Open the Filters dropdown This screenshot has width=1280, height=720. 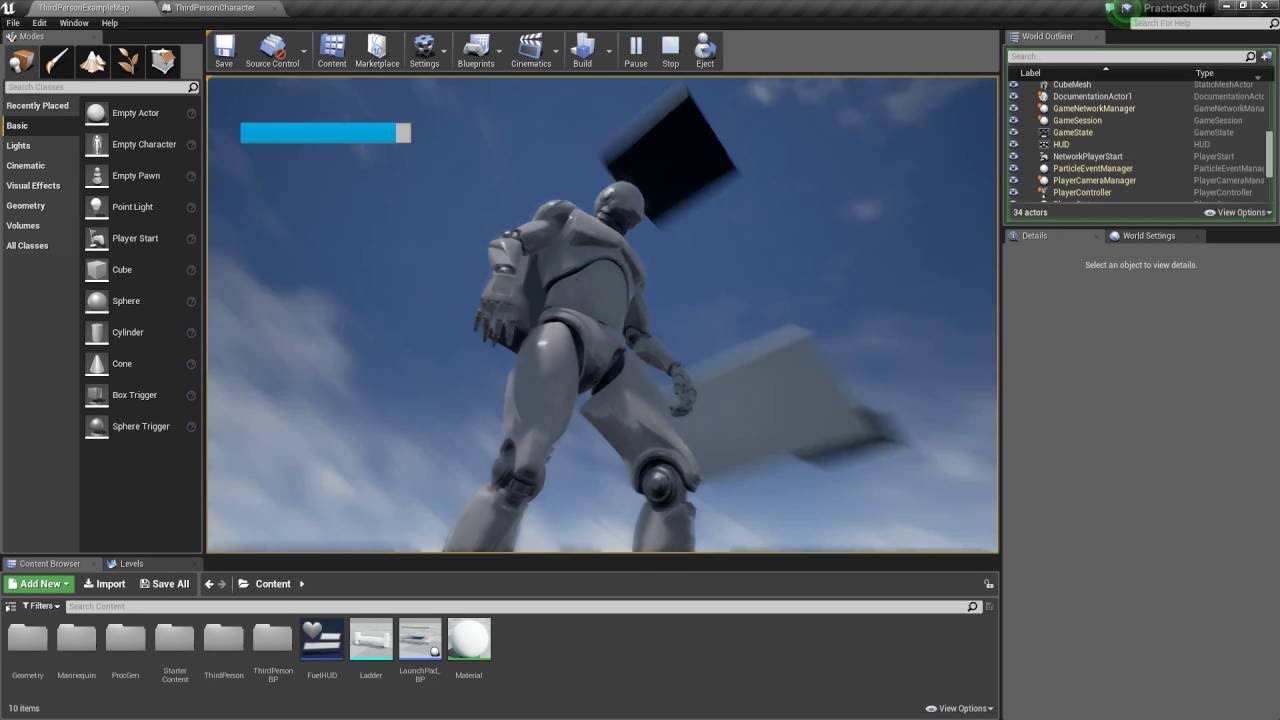(x=42, y=606)
